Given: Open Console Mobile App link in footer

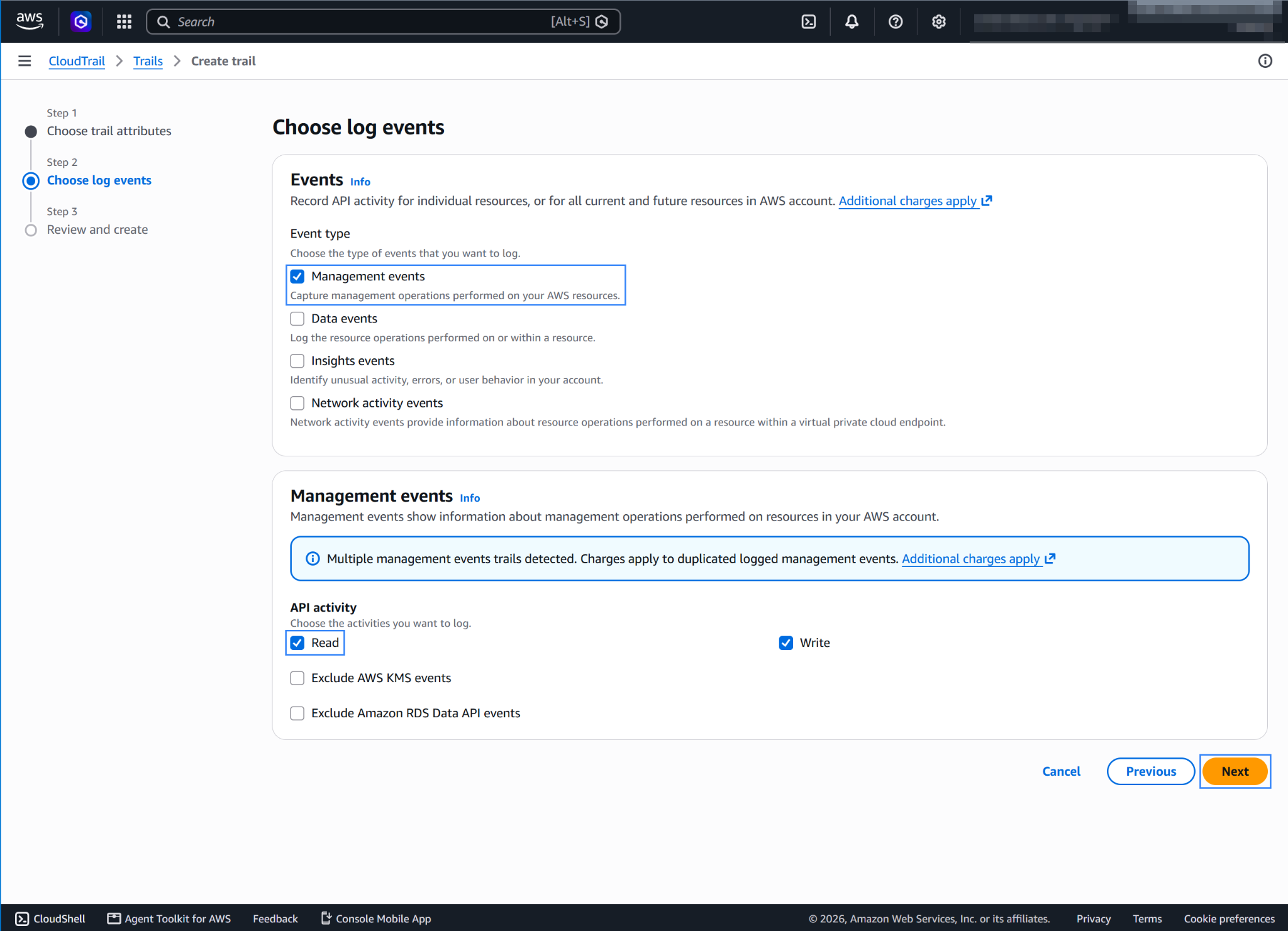Looking at the screenshot, I should (376, 918).
